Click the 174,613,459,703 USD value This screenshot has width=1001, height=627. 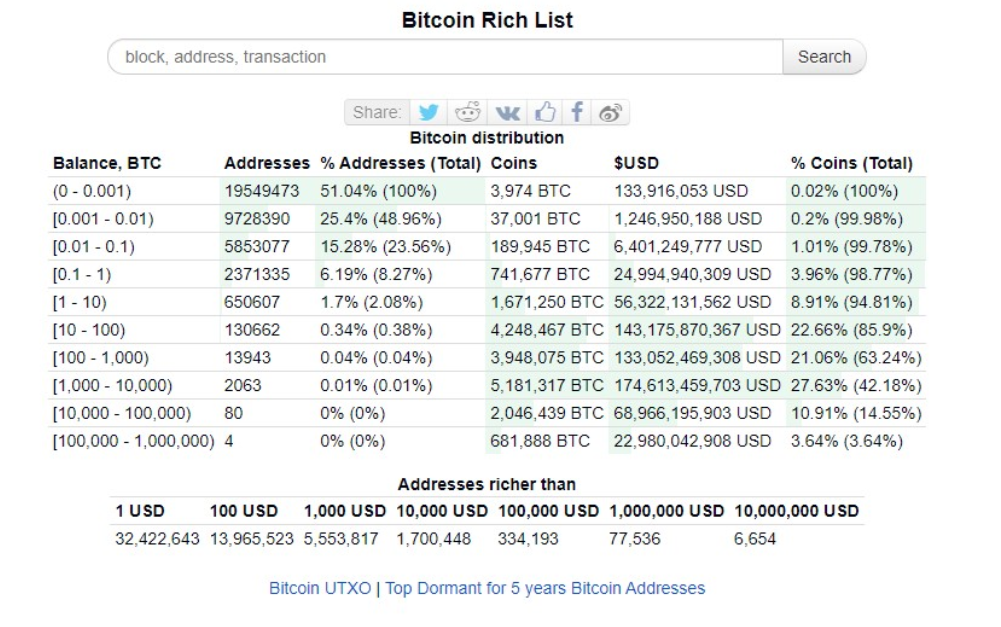(698, 386)
